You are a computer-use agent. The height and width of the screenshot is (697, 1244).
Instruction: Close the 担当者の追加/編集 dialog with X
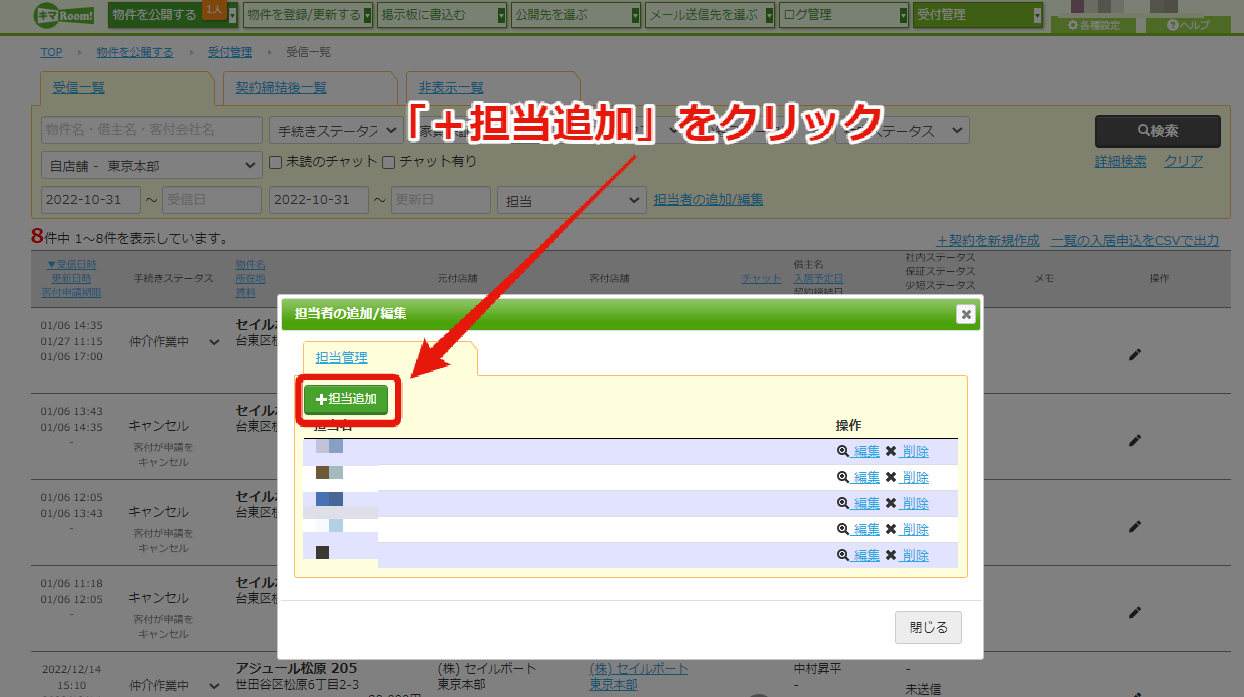965,314
